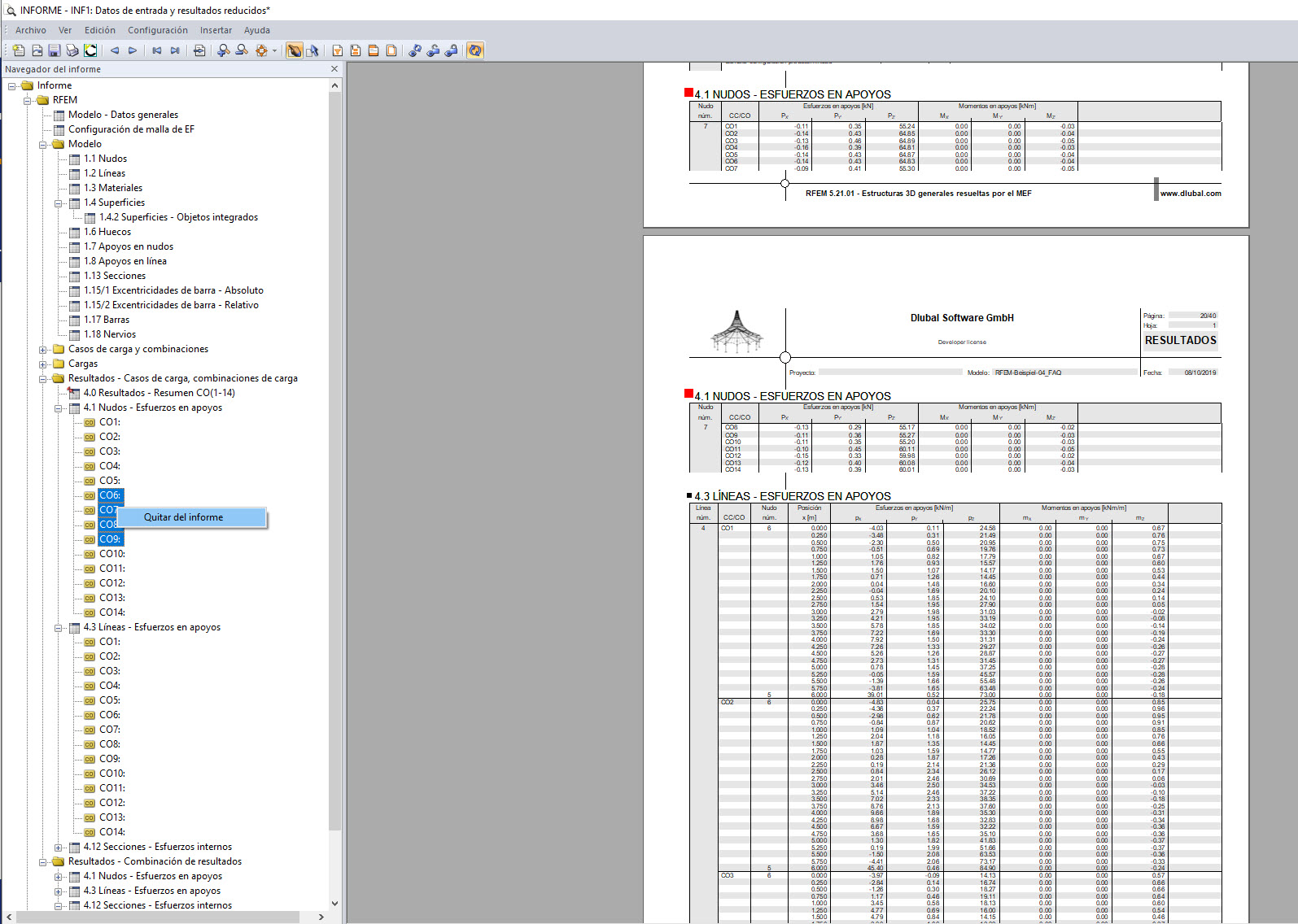
Task: Select CO12 under 4.3 Líneas - Esfuerzos
Action: (112, 803)
